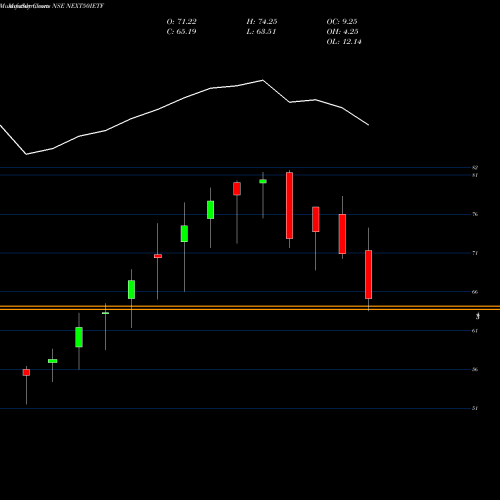Viewport: 500px width, 500px height.
Task: Click the OL: 12.14 reading
Action: point(344,42)
